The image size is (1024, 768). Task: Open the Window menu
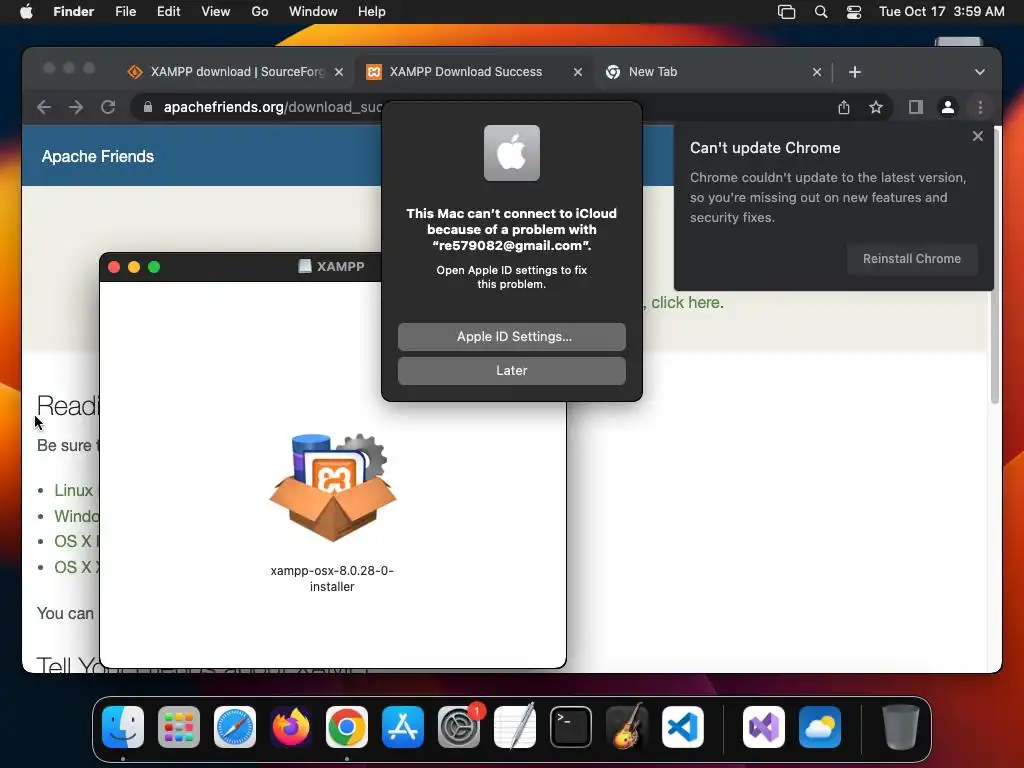pos(313,12)
